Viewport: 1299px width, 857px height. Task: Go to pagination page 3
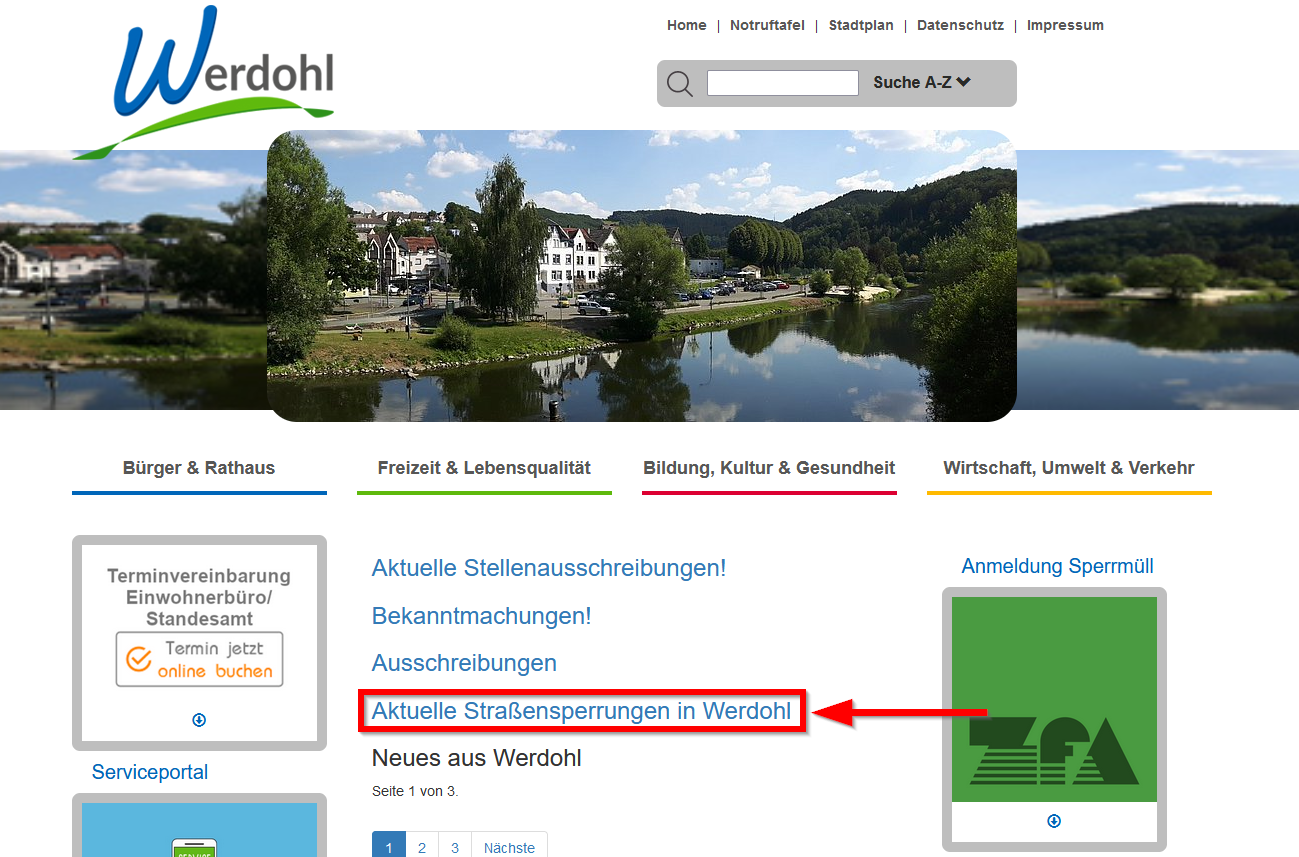[x=455, y=847]
